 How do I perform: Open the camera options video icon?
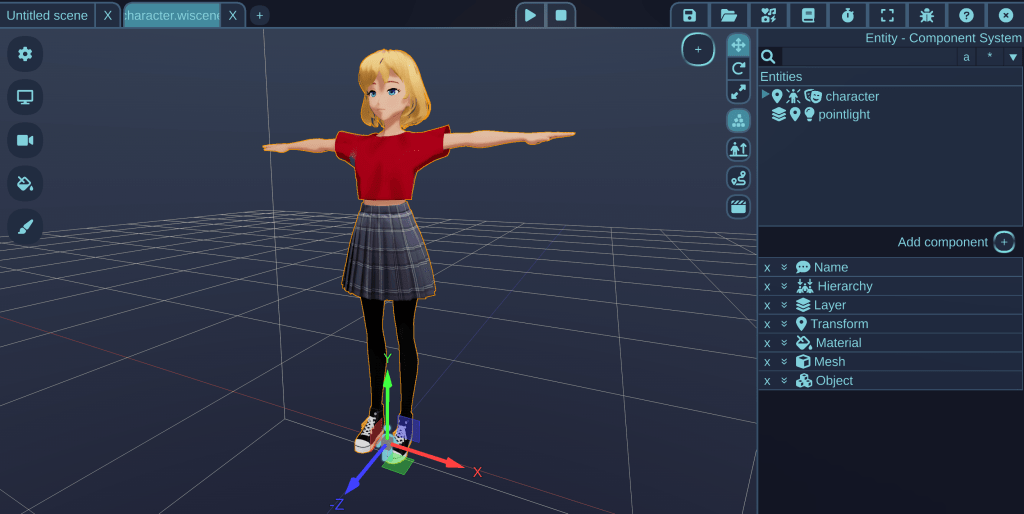coord(25,140)
